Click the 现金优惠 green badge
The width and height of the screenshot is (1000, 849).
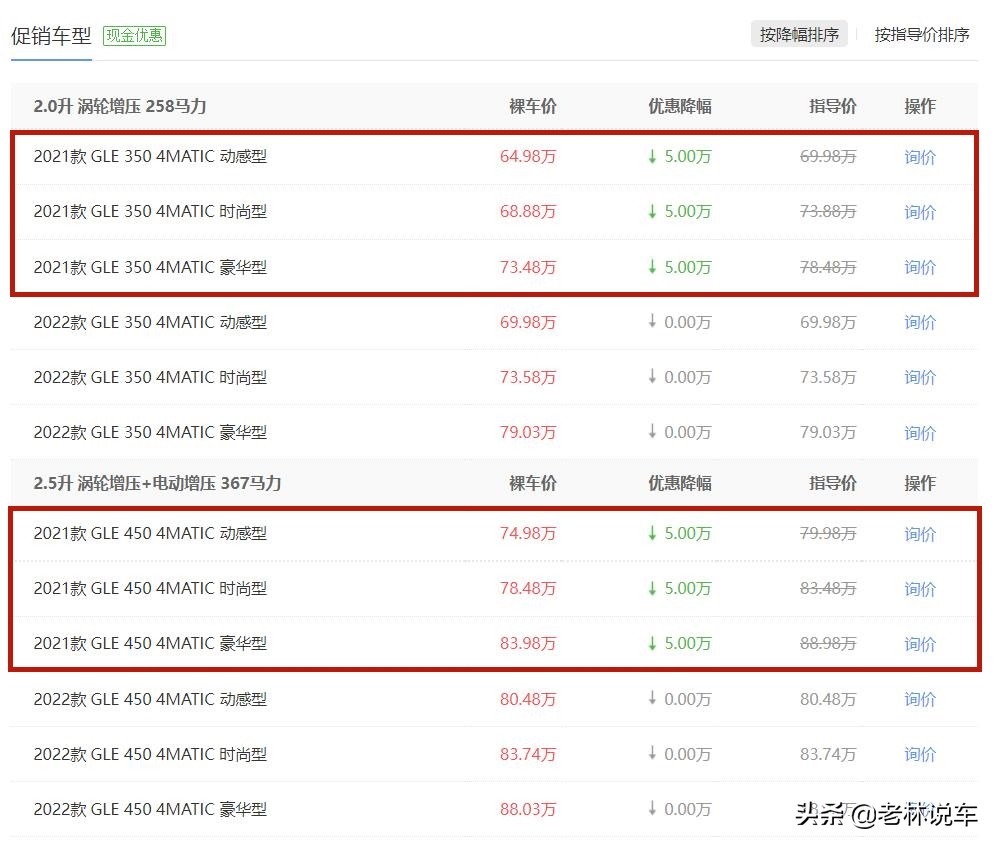click(x=134, y=37)
